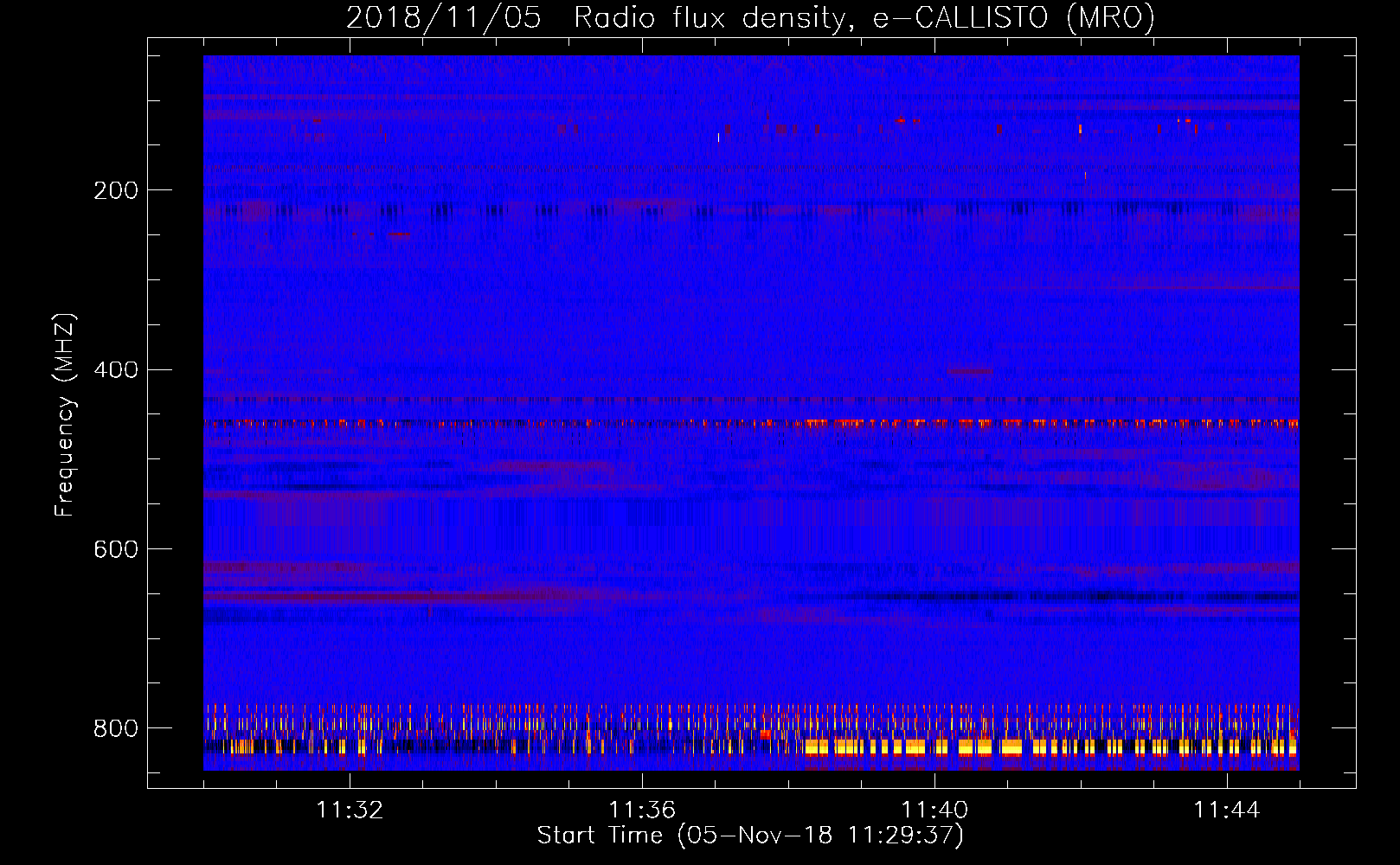Image resolution: width=1400 pixels, height=865 pixels.
Task: Click the 800 frequency tick label
Action: point(116,729)
